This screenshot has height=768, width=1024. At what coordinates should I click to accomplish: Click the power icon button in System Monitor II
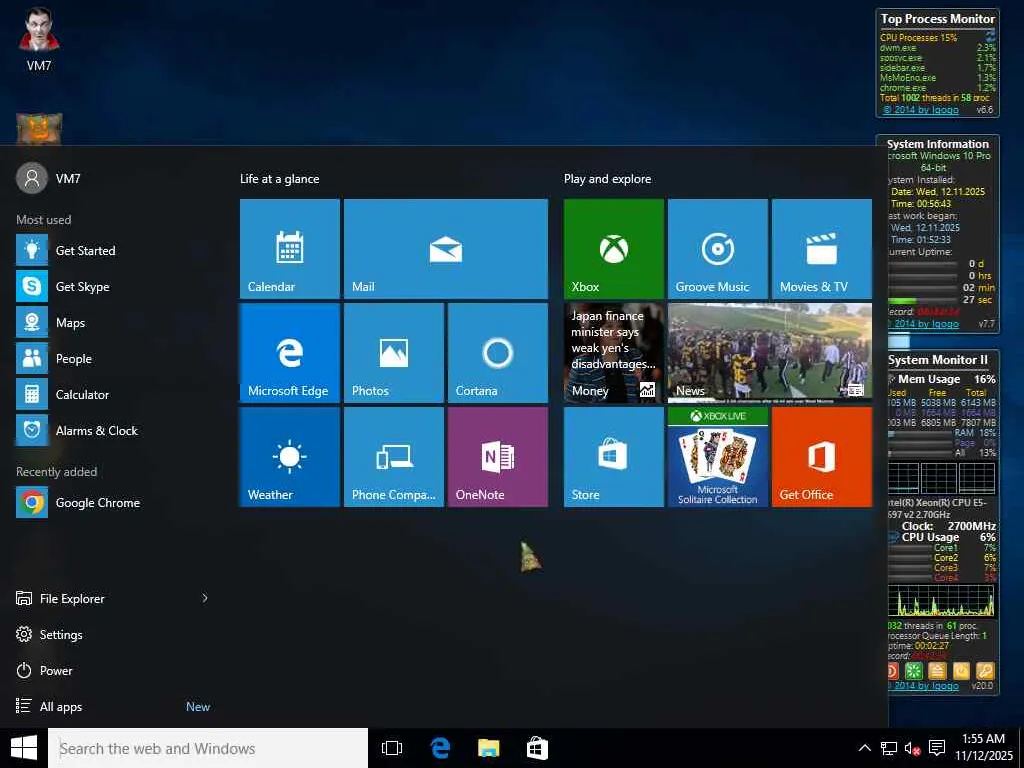pos(961,671)
